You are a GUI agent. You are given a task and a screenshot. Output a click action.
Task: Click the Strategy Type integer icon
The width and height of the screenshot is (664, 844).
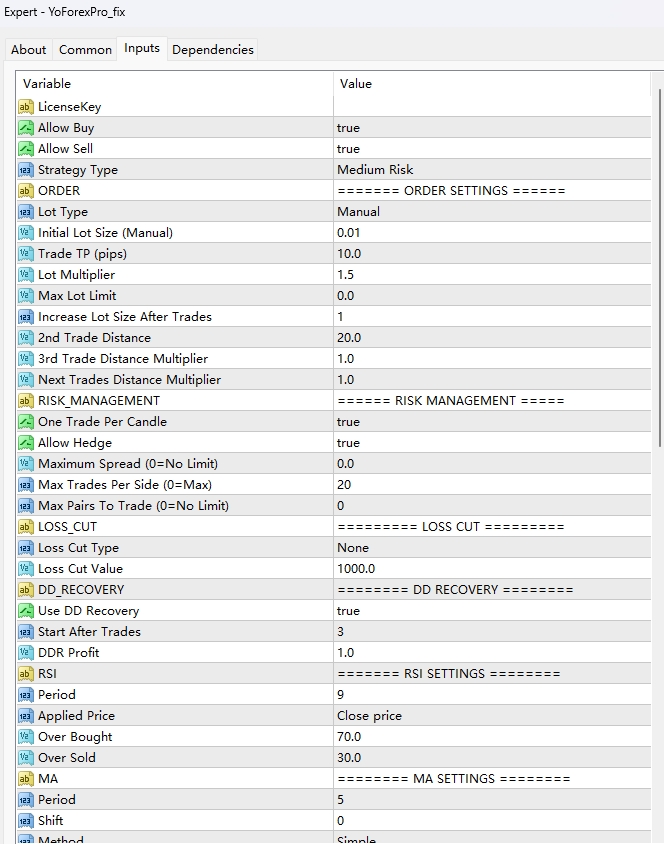click(x=25, y=170)
